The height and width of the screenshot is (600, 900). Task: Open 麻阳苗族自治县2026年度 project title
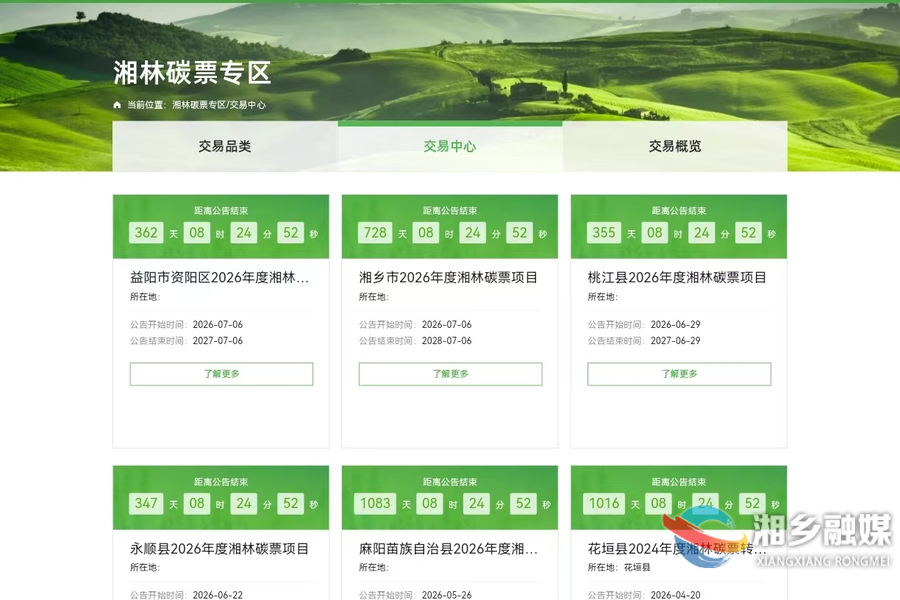pyautogui.click(x=448, y=549)
